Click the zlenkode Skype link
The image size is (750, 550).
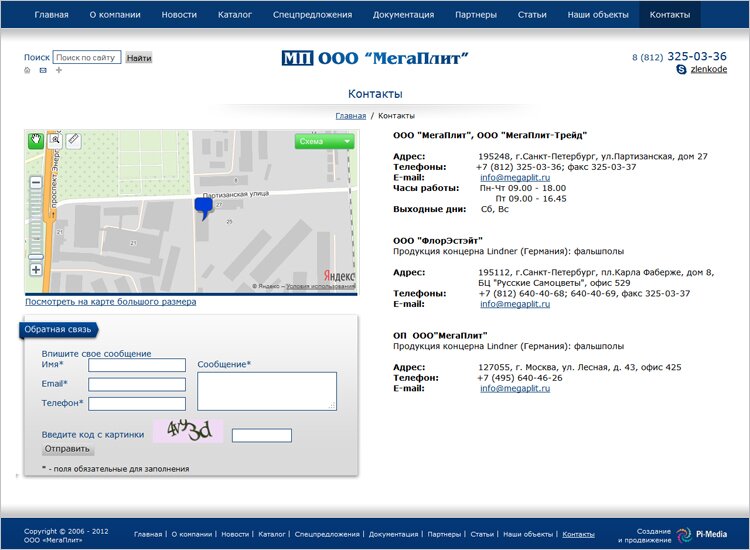(708, 69)
